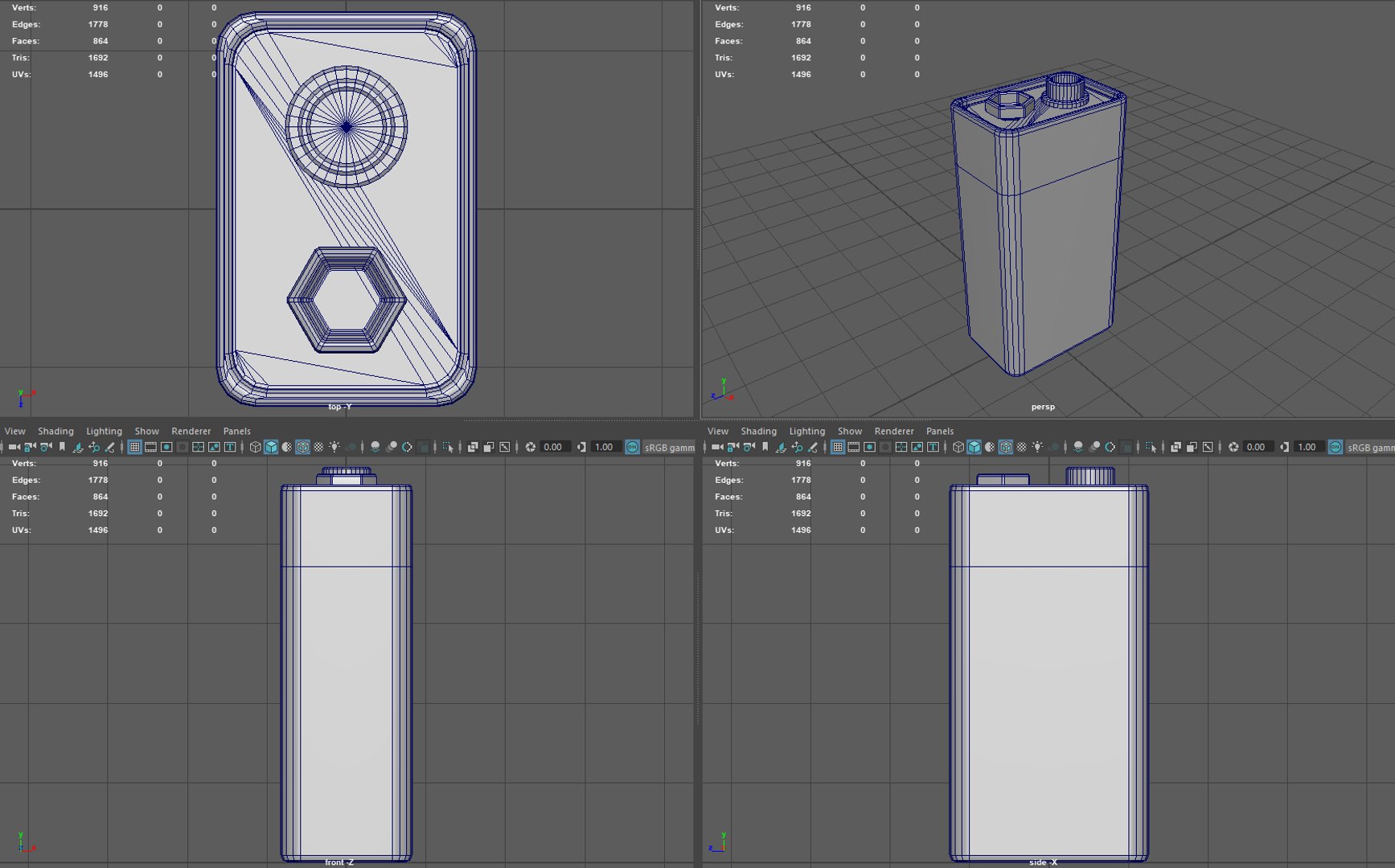The height and width of the screenshot is (868, 1395).
Task: Toggle Isolate Select in front view toolbar
Action: [x=448, y=447]
